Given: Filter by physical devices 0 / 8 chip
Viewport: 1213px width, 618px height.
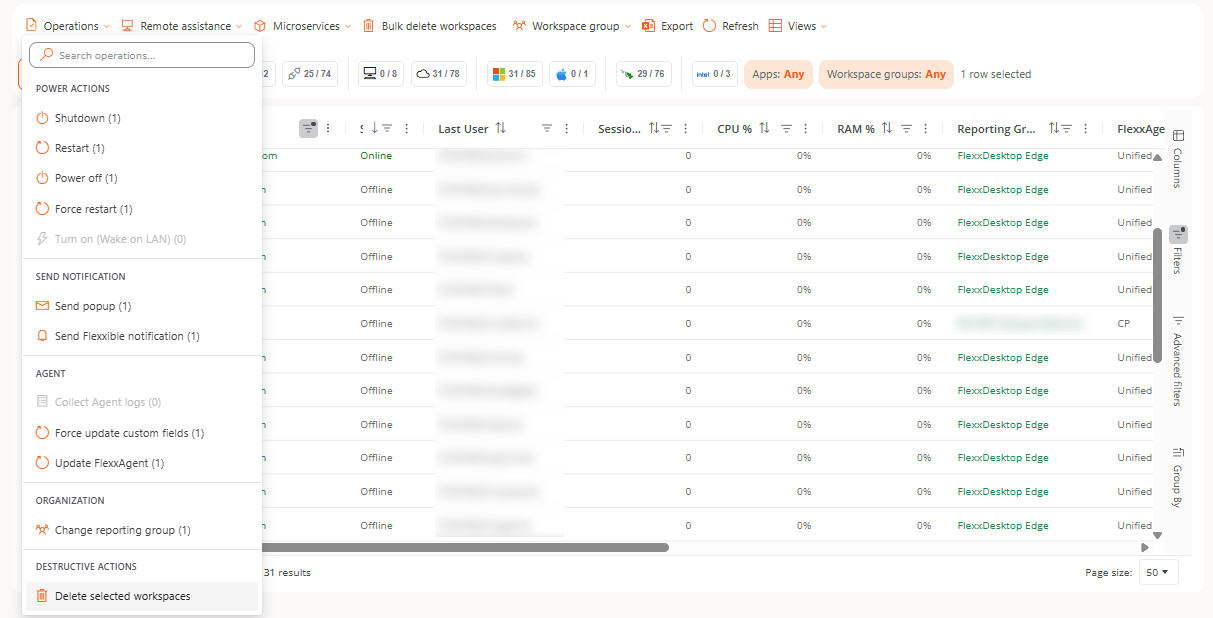Looking at the screenshot, I should 381,74.
